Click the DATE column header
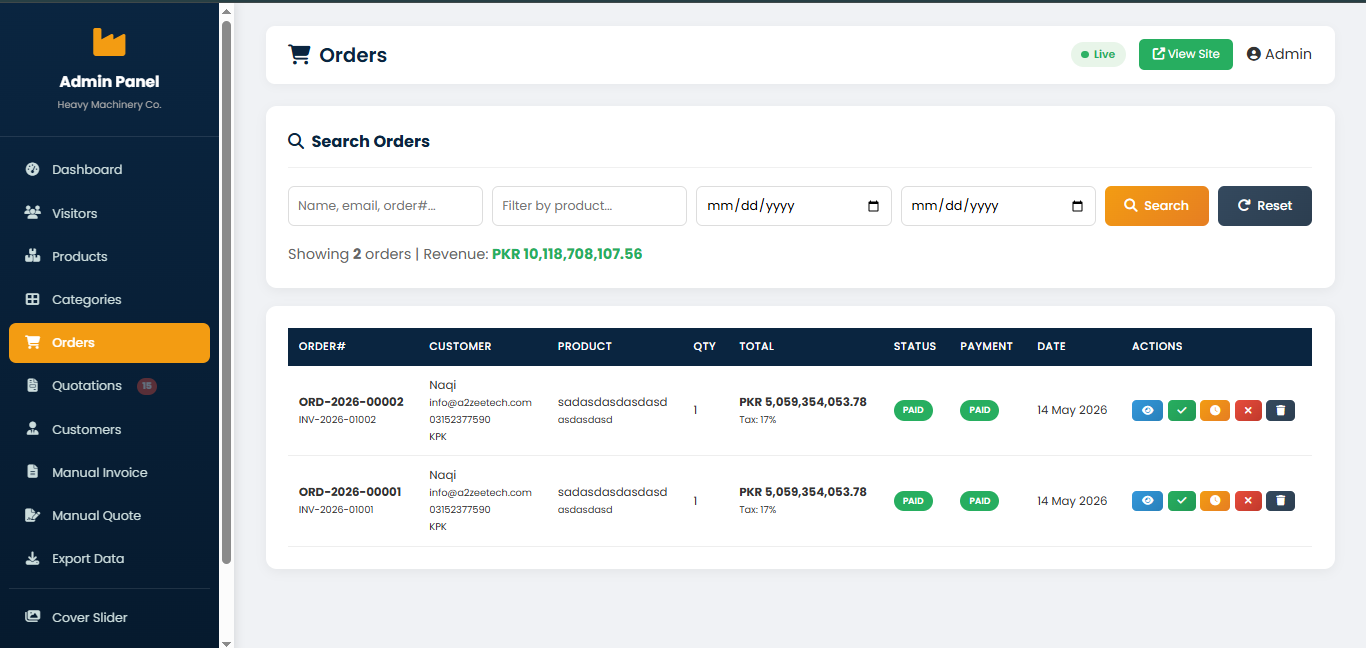 point(1051,346)
